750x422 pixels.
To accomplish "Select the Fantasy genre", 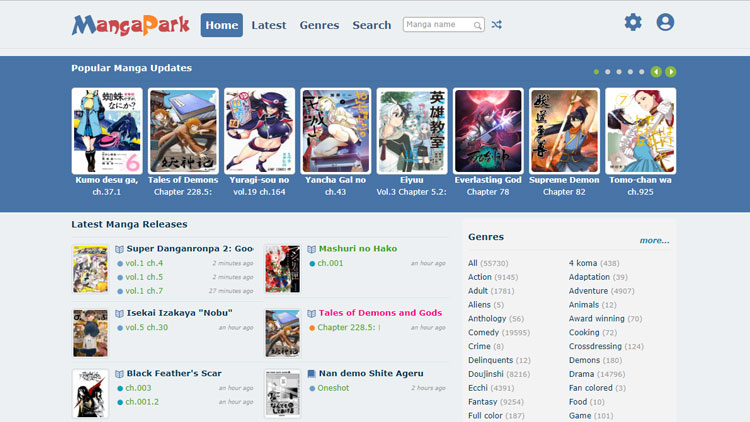I will (483, 402).
